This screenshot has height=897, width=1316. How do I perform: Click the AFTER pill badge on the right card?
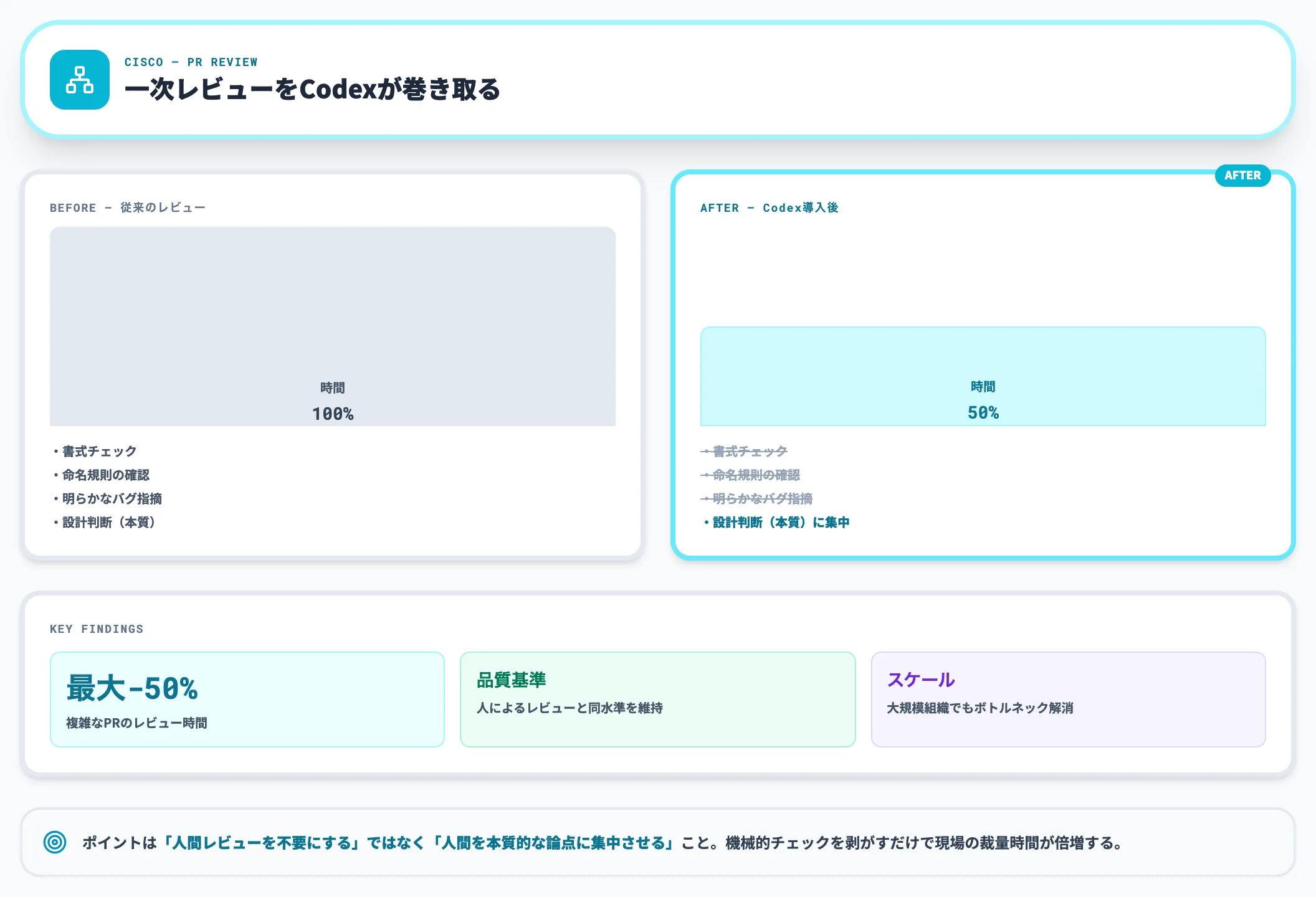[1242, 176]
